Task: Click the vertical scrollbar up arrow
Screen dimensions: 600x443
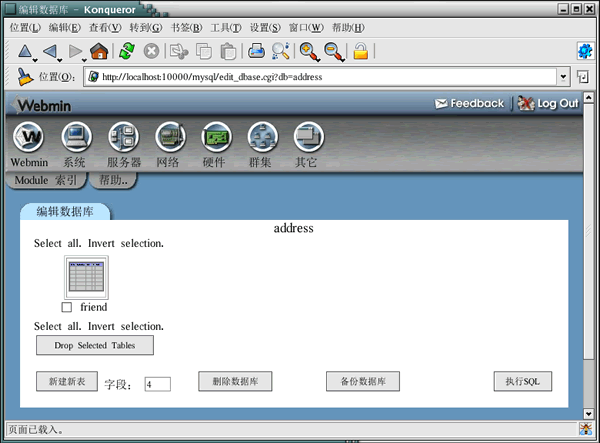Action: (x=588, y=97)
